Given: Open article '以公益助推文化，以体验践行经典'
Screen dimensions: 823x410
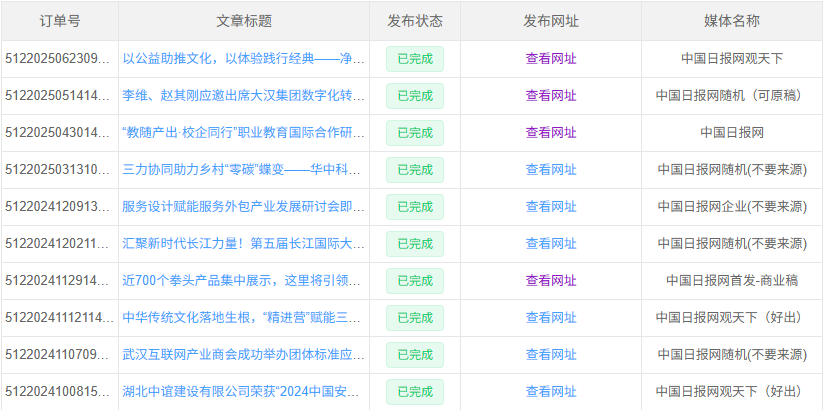Looking at the screenshot, I should (x=244, y=59).
